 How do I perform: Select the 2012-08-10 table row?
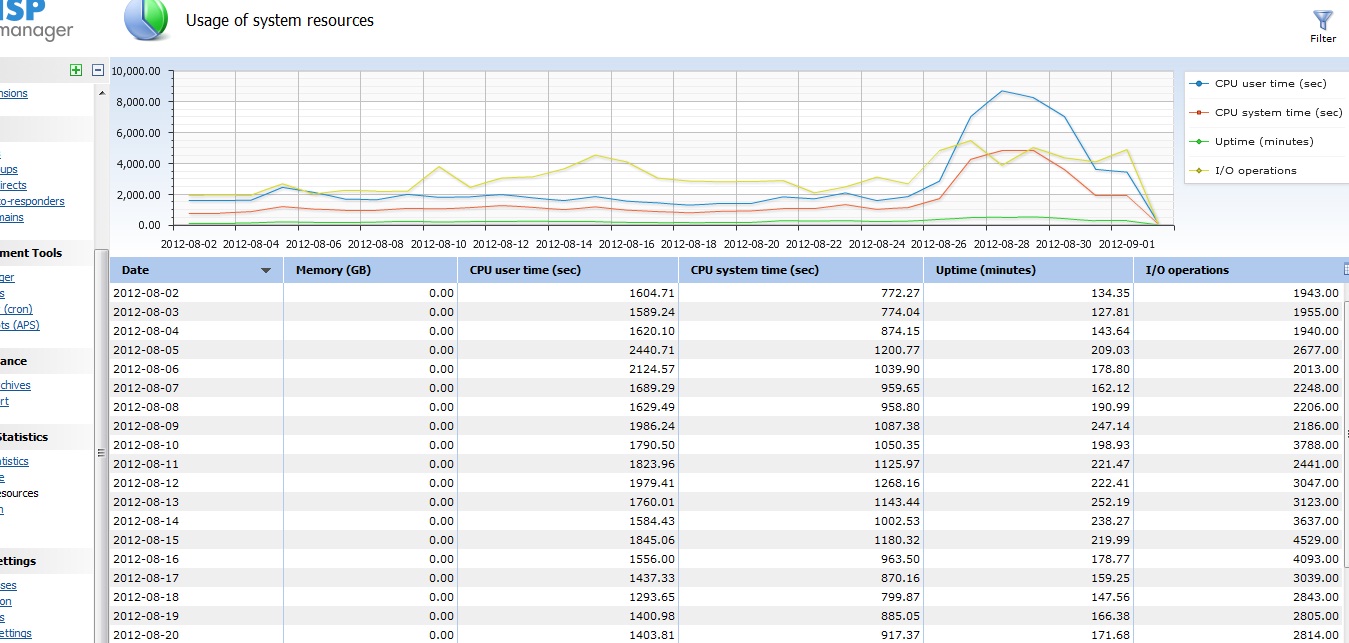click(728, 445)
